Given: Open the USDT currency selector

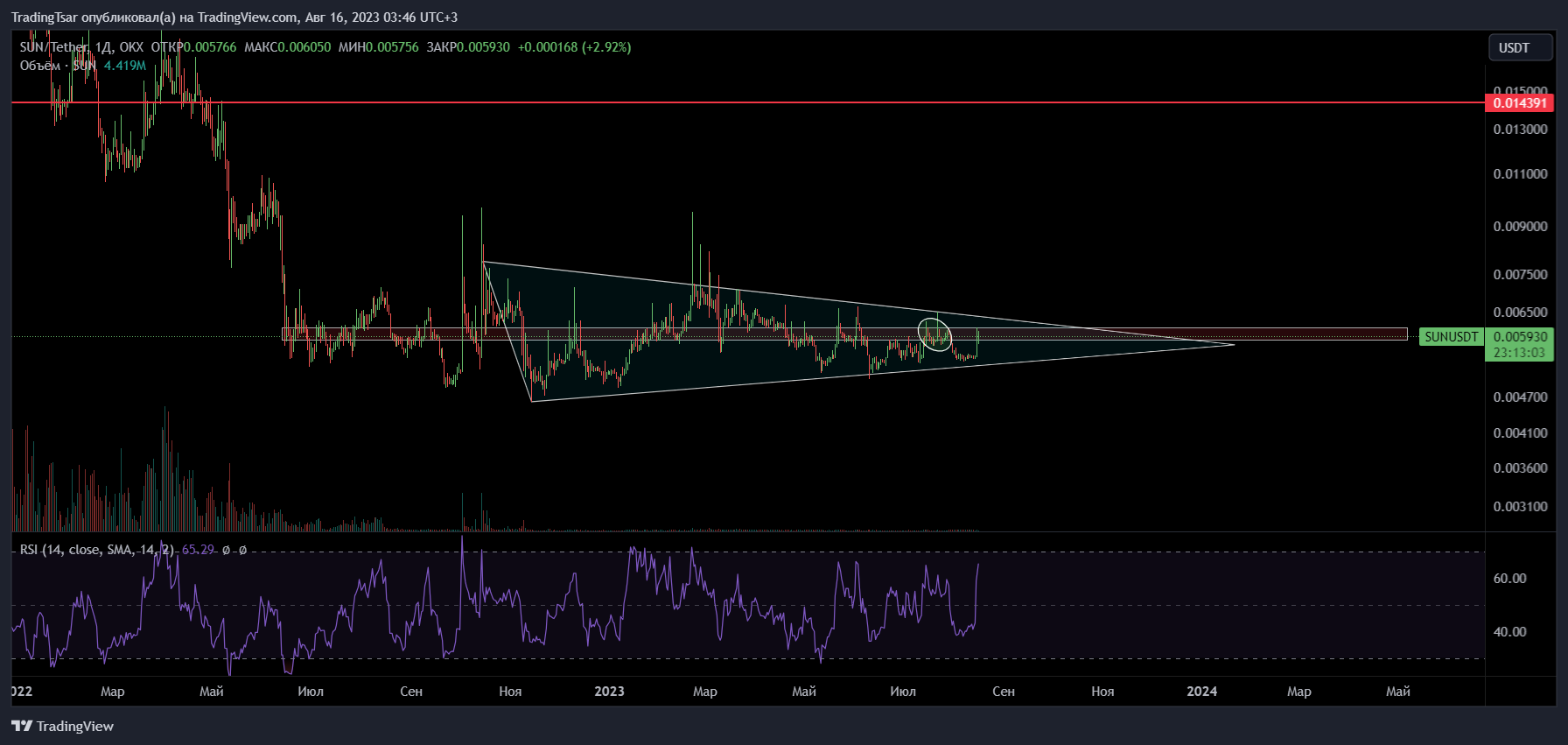Looking at the screenshot, I should pyautogui.click(x=1521, y=47).
